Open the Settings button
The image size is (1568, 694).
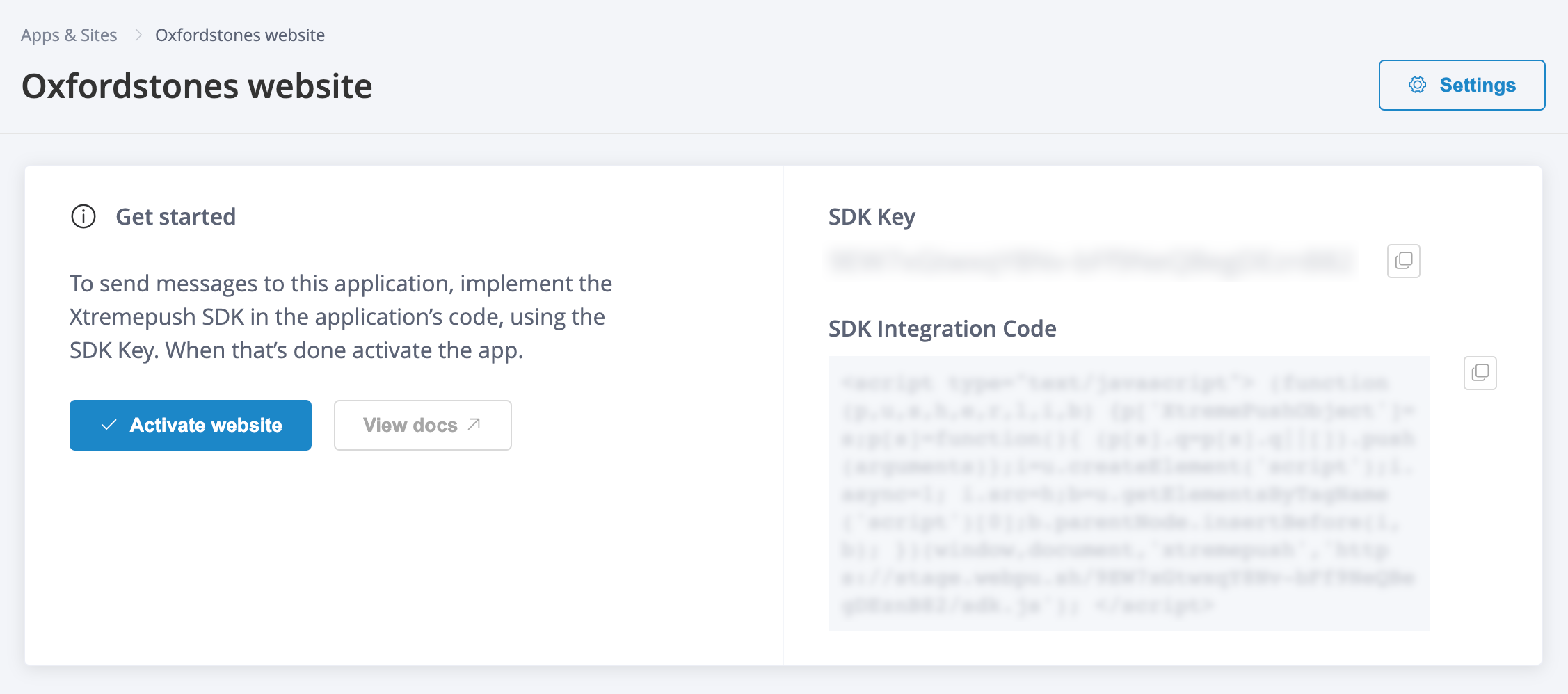tap(1462, 85)
